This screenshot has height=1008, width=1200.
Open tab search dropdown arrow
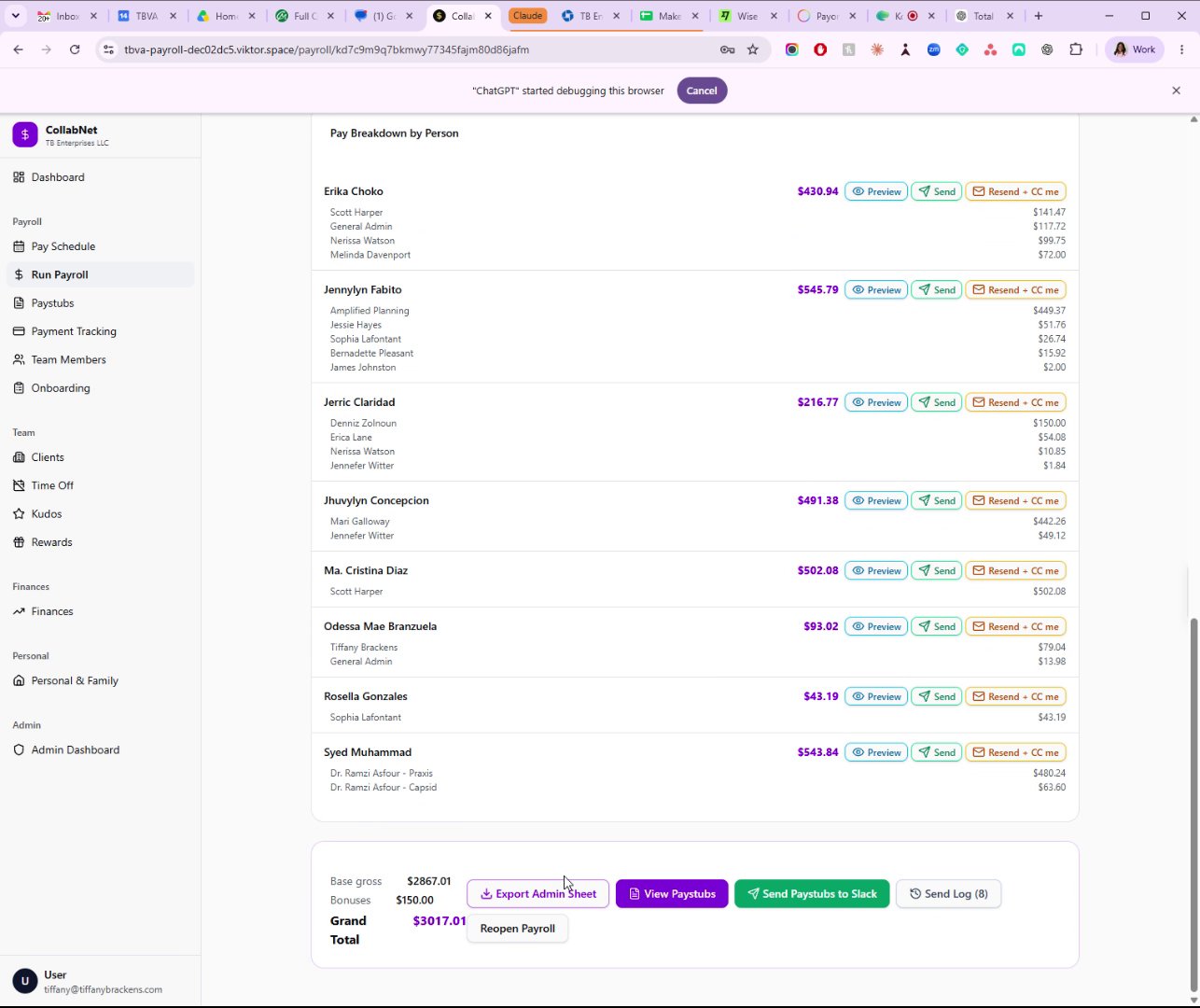pyautogui.click(x=15, y=16)
